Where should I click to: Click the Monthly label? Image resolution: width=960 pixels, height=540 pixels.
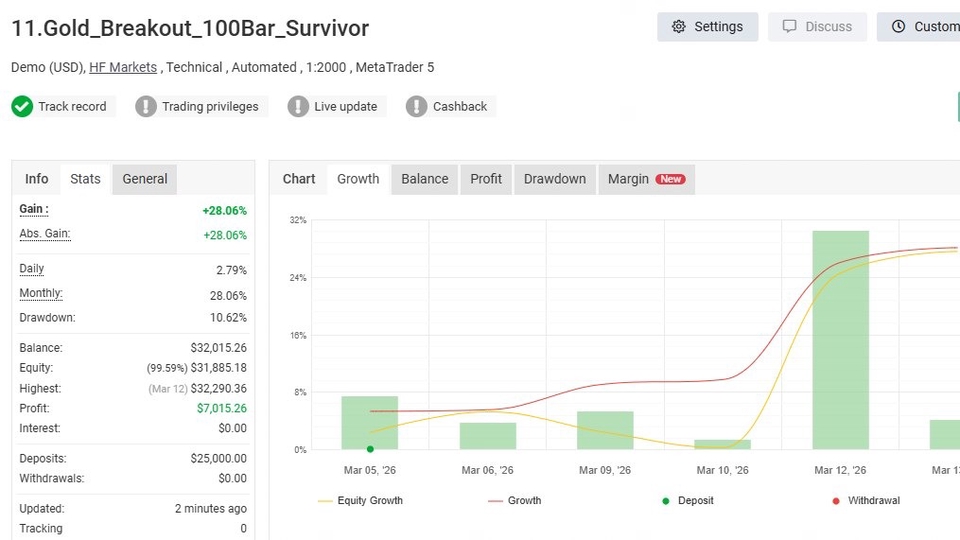[x=41, y=293]
